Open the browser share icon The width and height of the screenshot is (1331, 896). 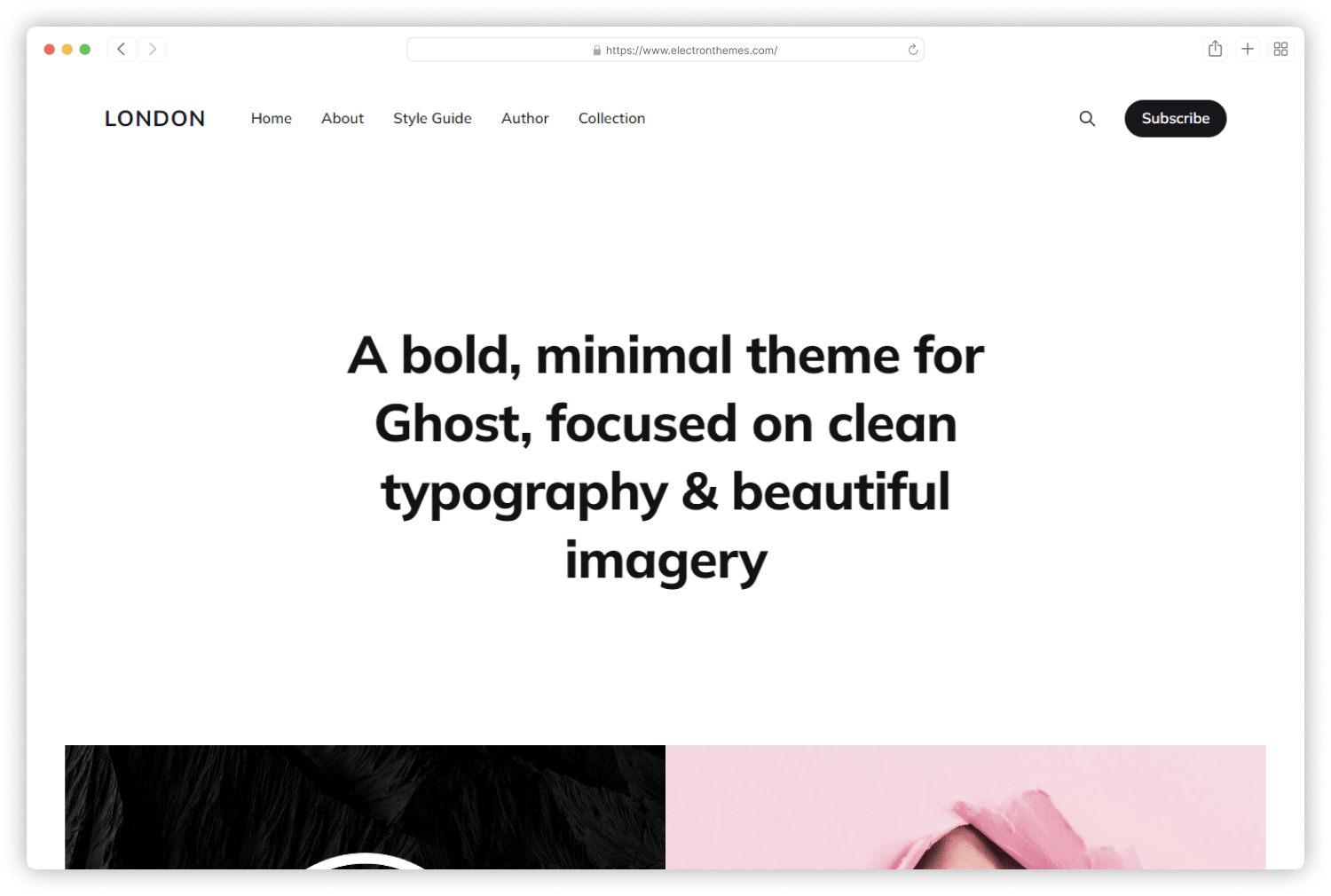pos(1215,49)
